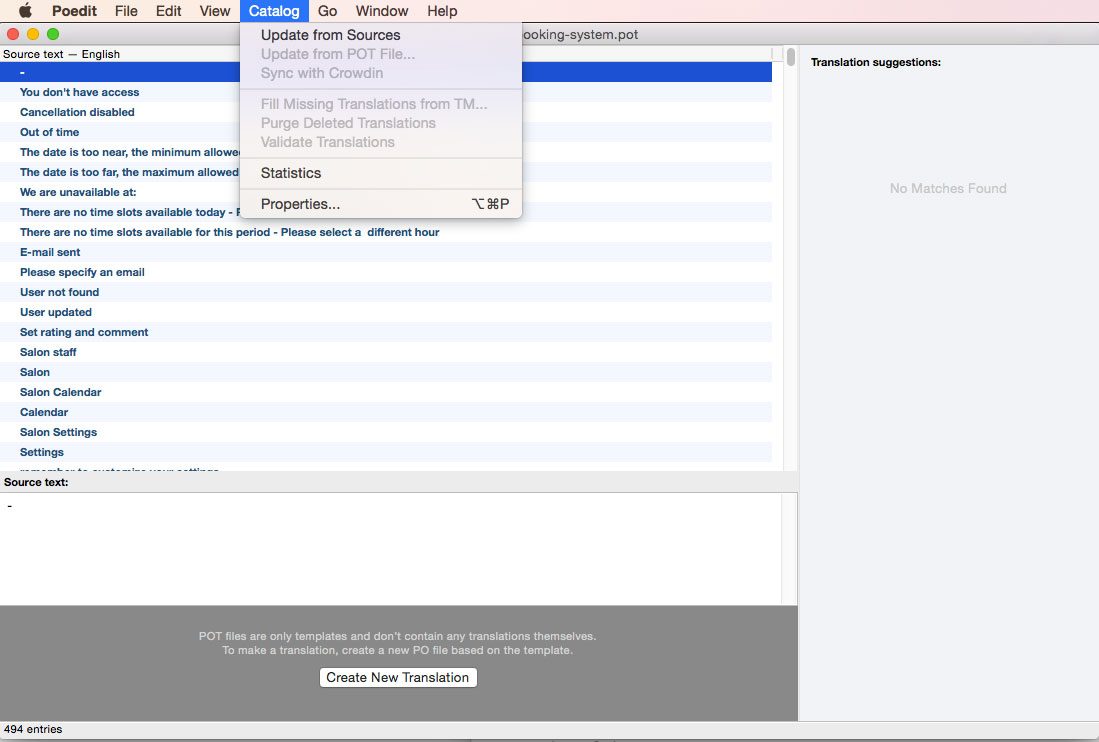Select the 'Cancellation disabled' entry
The height and width of the screenshot is (742, 1099).
click(x=77, y=112)
